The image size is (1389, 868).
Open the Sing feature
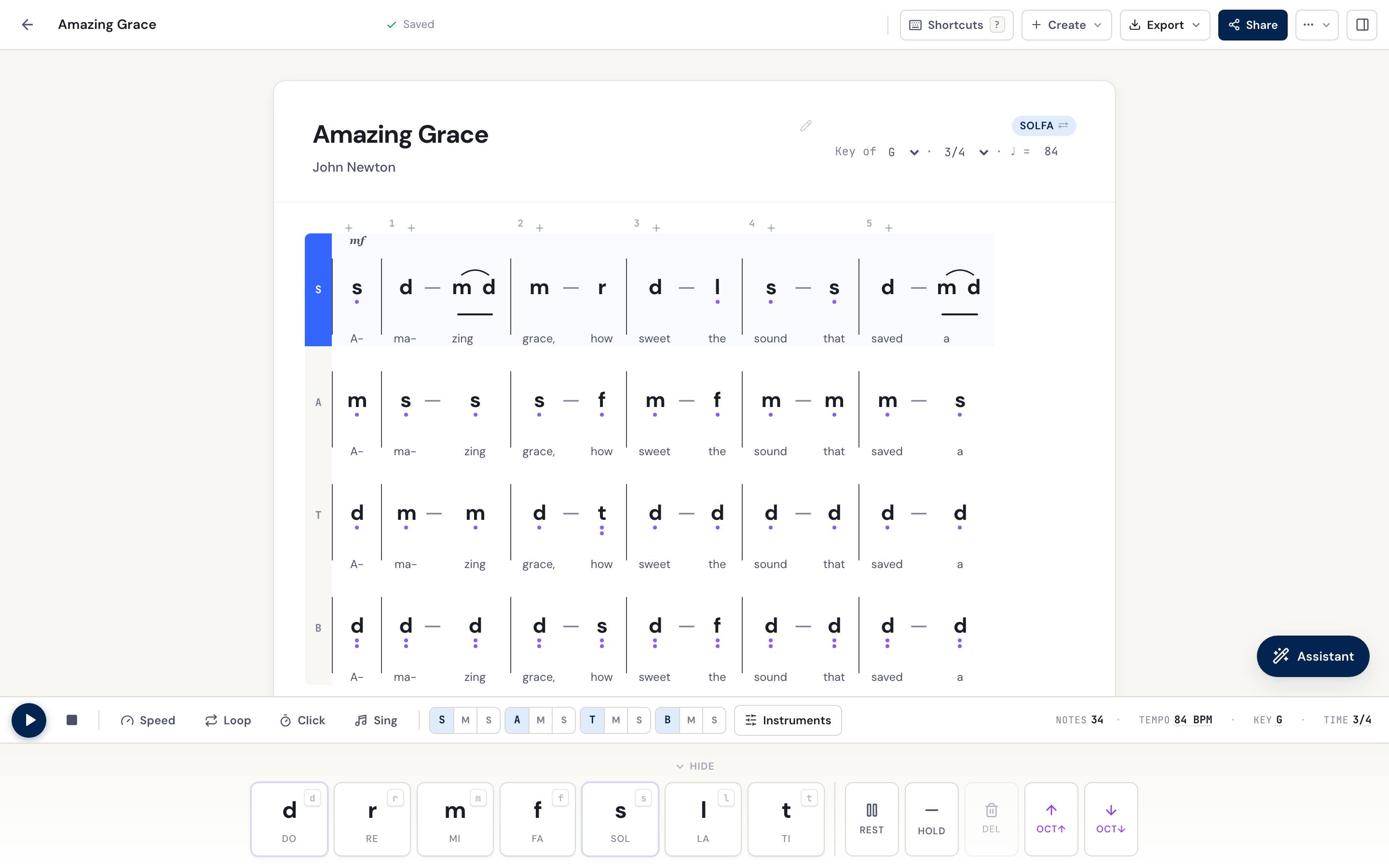click(376, 720)
